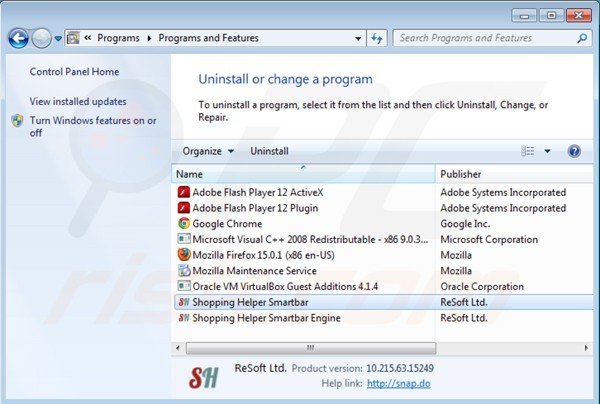Select the Shopping Helper Smartbar entry
This screenshot has width=600, height=404.
coord(383,302)
